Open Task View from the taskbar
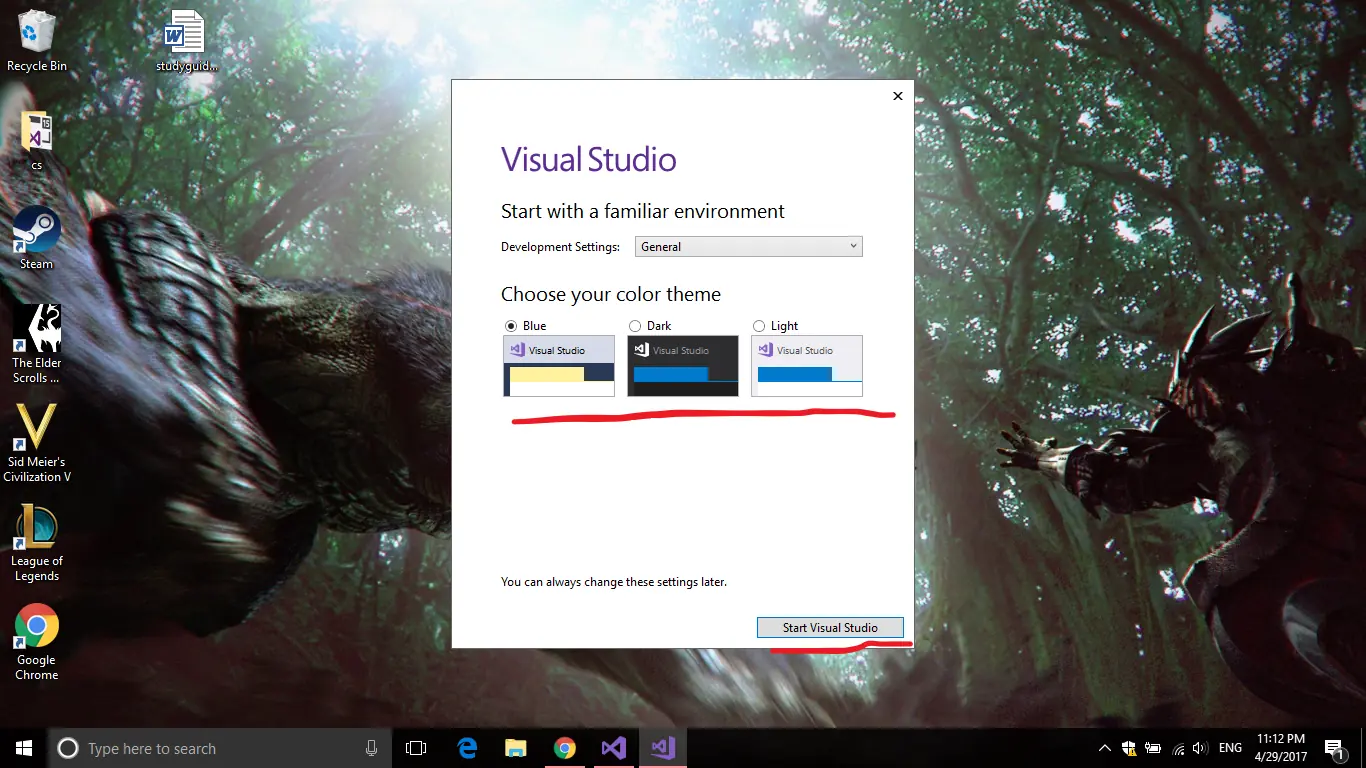 coord(416,748)
